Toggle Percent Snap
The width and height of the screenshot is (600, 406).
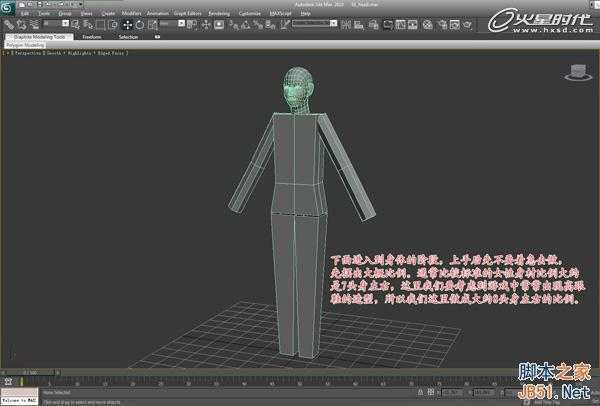click(x=258, y=25)
